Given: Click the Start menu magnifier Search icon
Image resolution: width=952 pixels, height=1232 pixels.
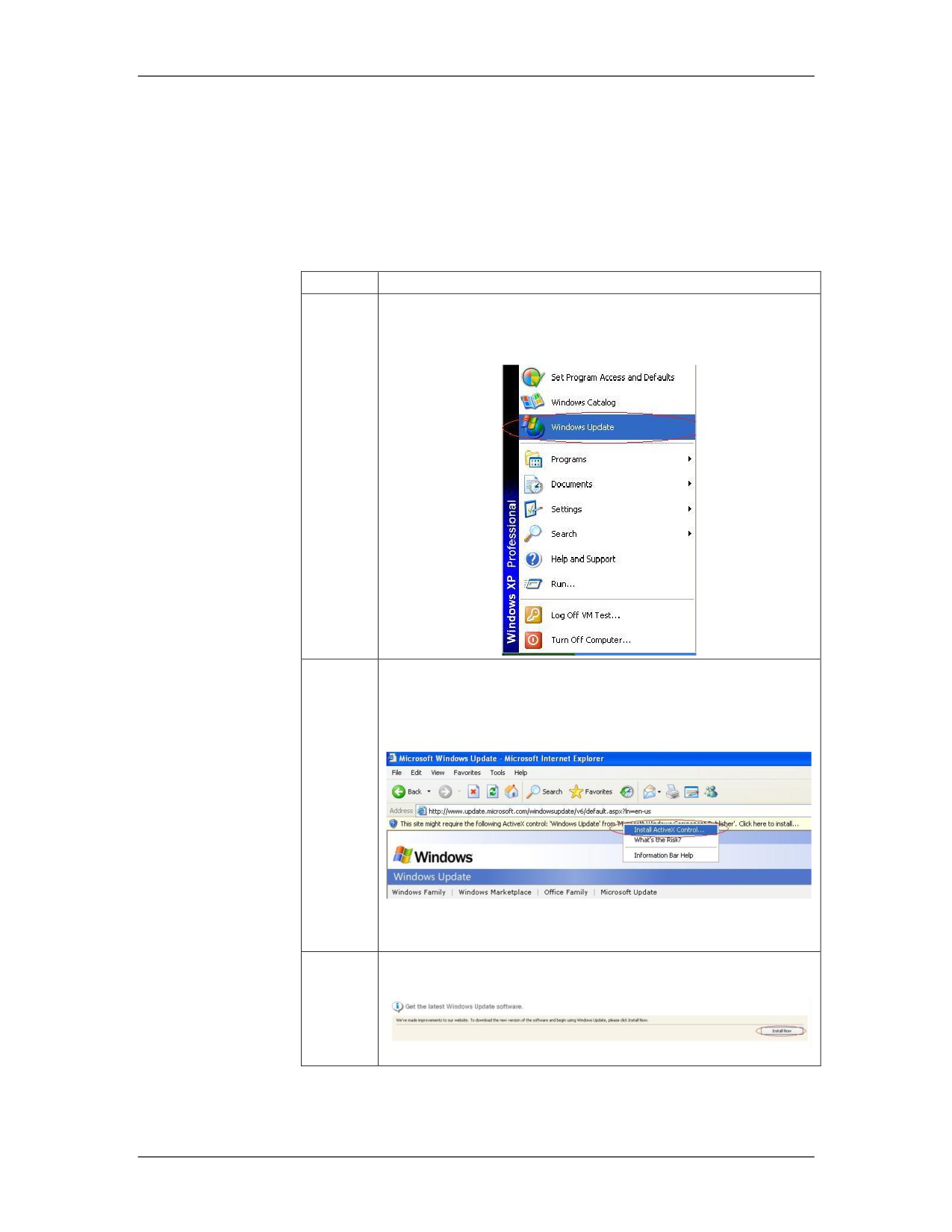Looking at the screenshot, I should (533, 534).
